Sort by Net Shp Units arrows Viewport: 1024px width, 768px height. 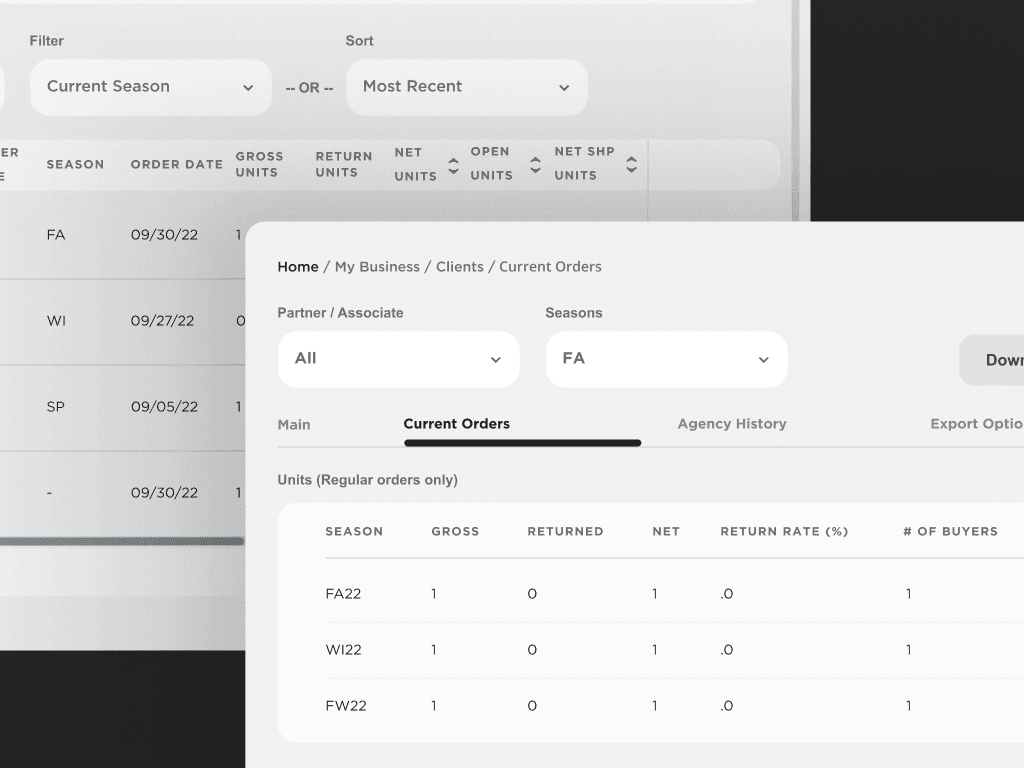coord(631,165)
